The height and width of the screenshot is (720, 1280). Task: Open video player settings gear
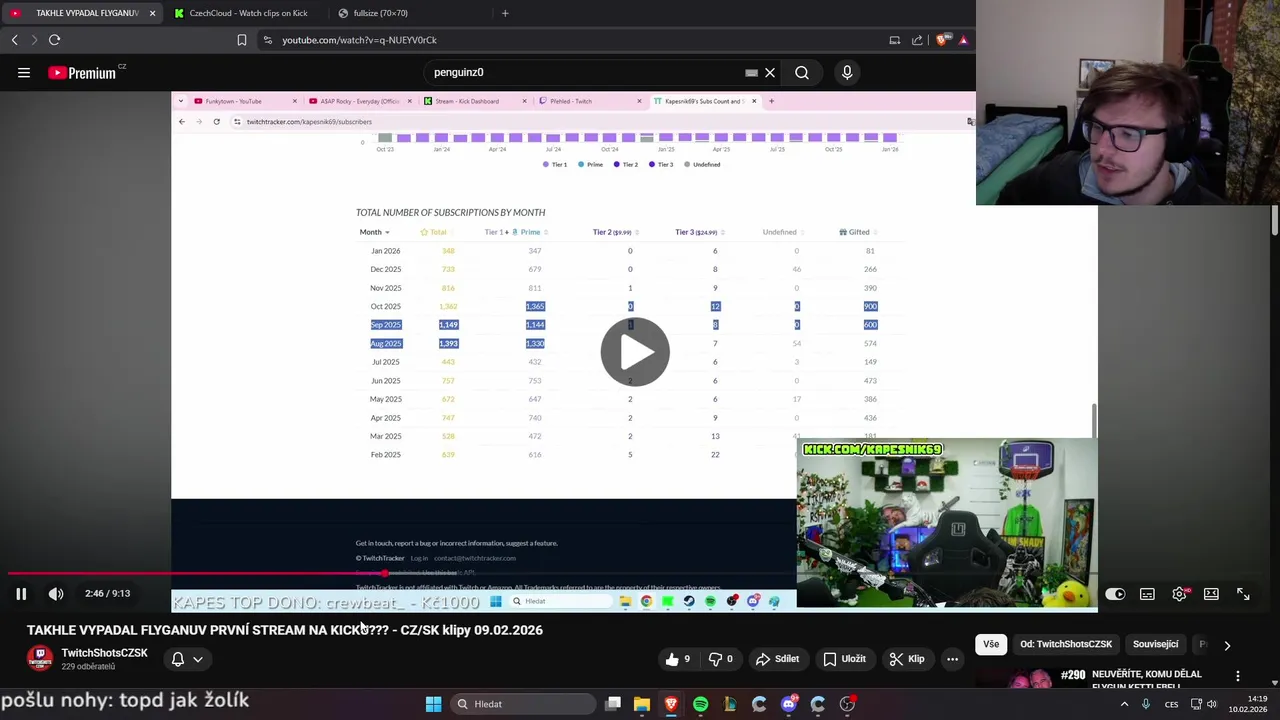click(x=1180, y=594)
